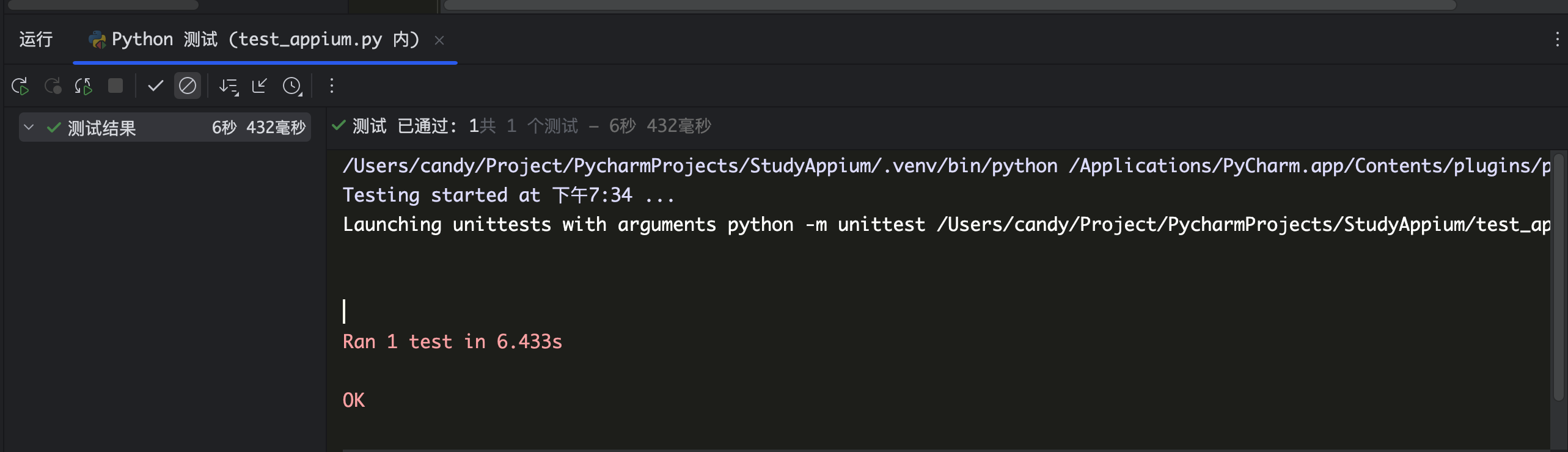Switch to the 运行 tab
1568x452 pixels.
click(x=36, y=40)
